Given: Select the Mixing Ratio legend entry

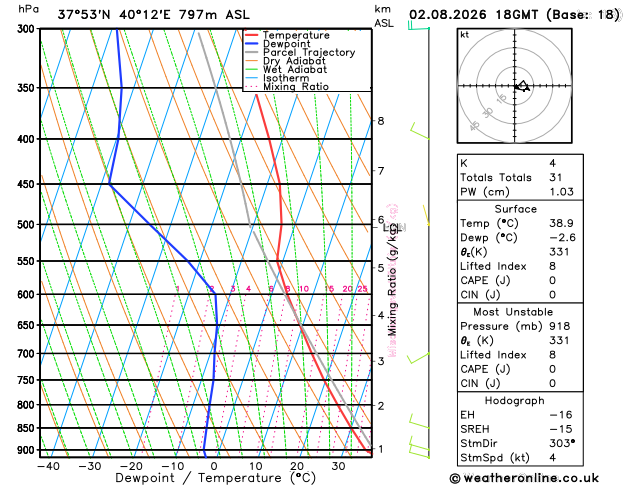Looking at the screenshot, I should (x=287, y=87).
